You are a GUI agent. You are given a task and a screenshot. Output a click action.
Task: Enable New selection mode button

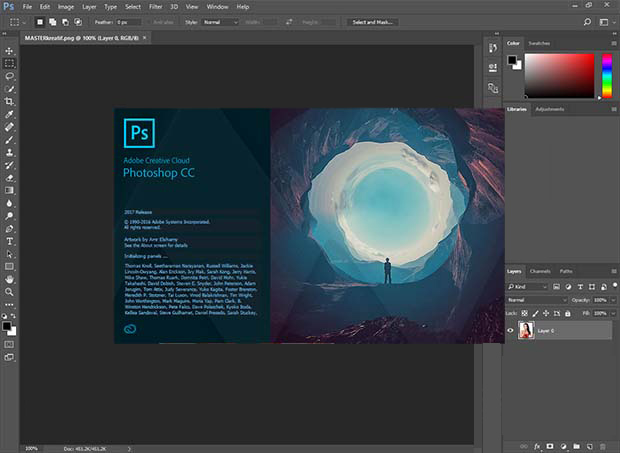click(40, 22)
